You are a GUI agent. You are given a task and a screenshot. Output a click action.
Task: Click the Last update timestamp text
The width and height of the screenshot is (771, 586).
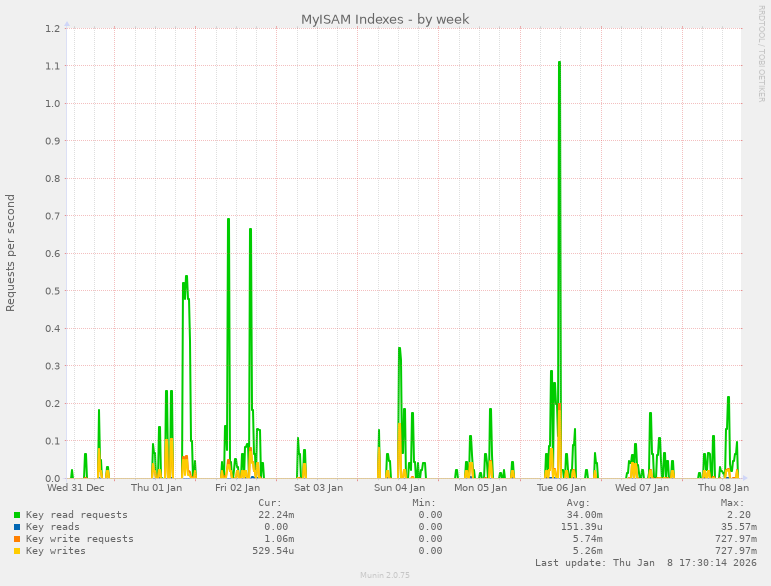(x=646, y=563)
